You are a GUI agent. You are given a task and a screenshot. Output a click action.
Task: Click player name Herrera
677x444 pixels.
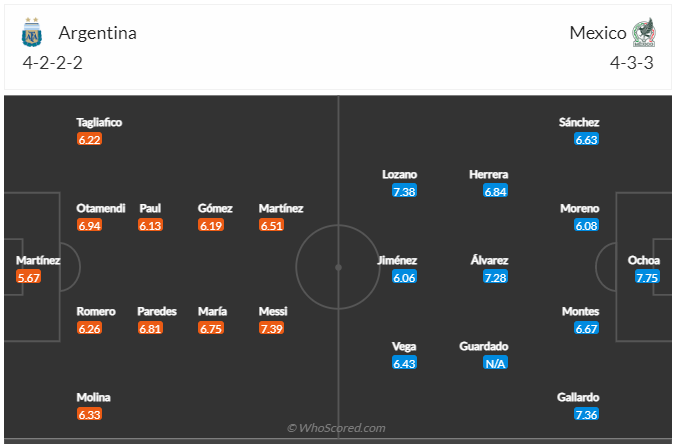tap(488, 174)
